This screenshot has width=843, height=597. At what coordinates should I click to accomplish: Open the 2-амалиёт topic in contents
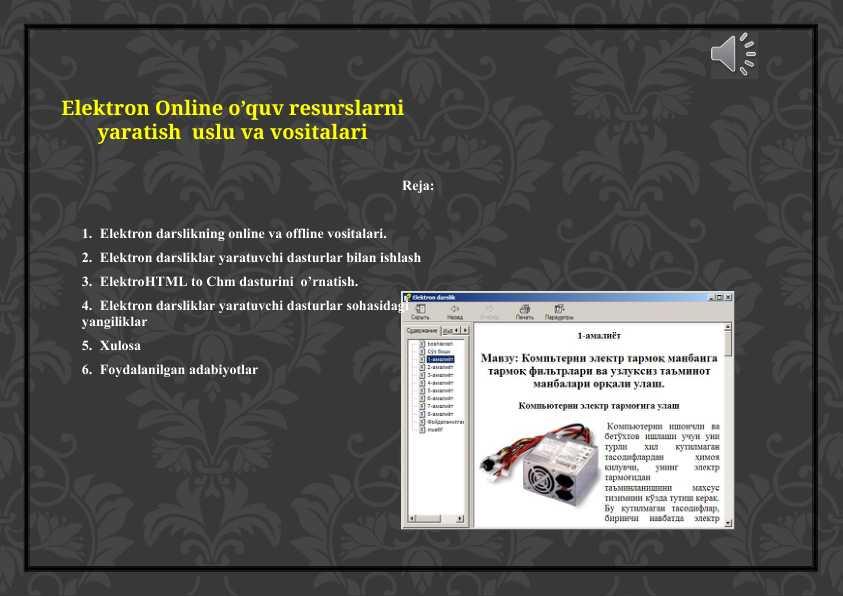(440, 367)
